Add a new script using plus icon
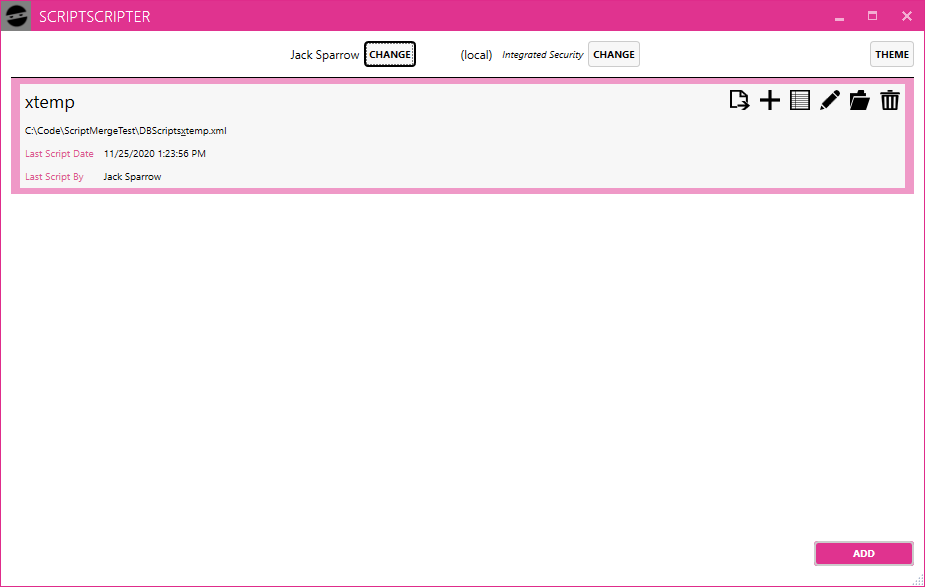Viewport: 925px width, 587px height. pos(769,100)
